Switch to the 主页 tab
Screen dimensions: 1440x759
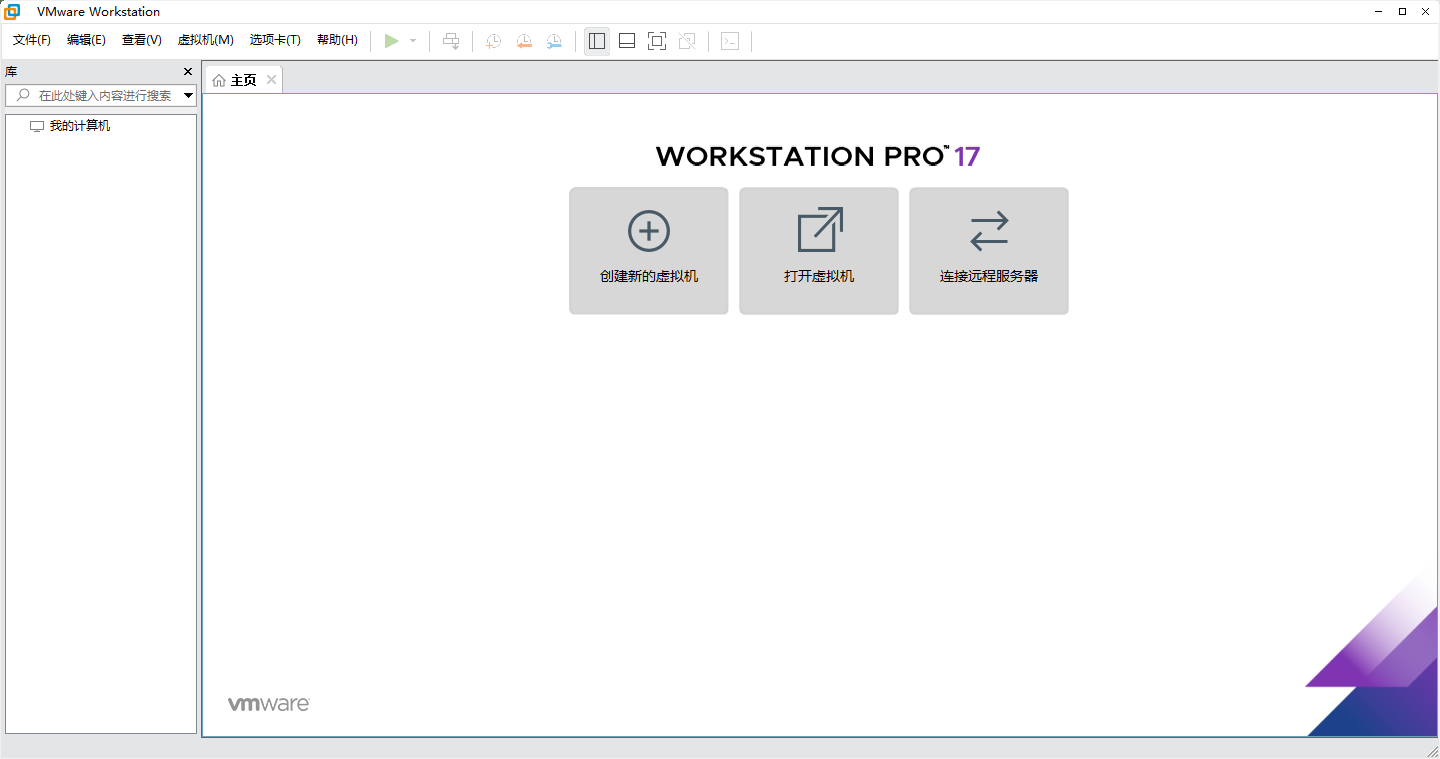click(x=241, y=79)
